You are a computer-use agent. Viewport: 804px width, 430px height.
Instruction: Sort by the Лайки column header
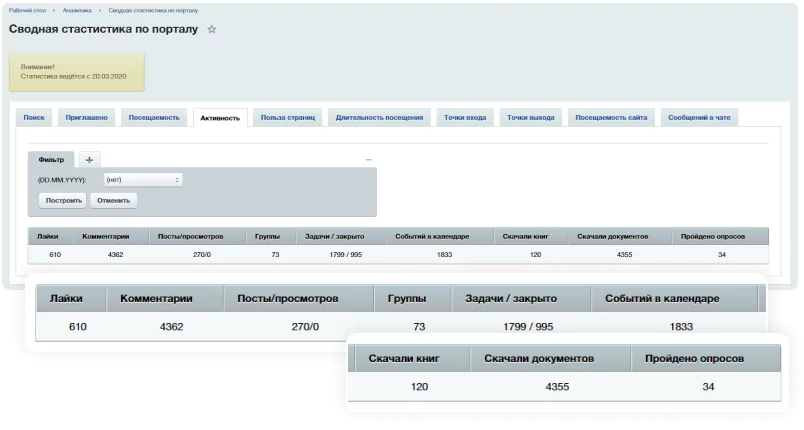[48, 237]
